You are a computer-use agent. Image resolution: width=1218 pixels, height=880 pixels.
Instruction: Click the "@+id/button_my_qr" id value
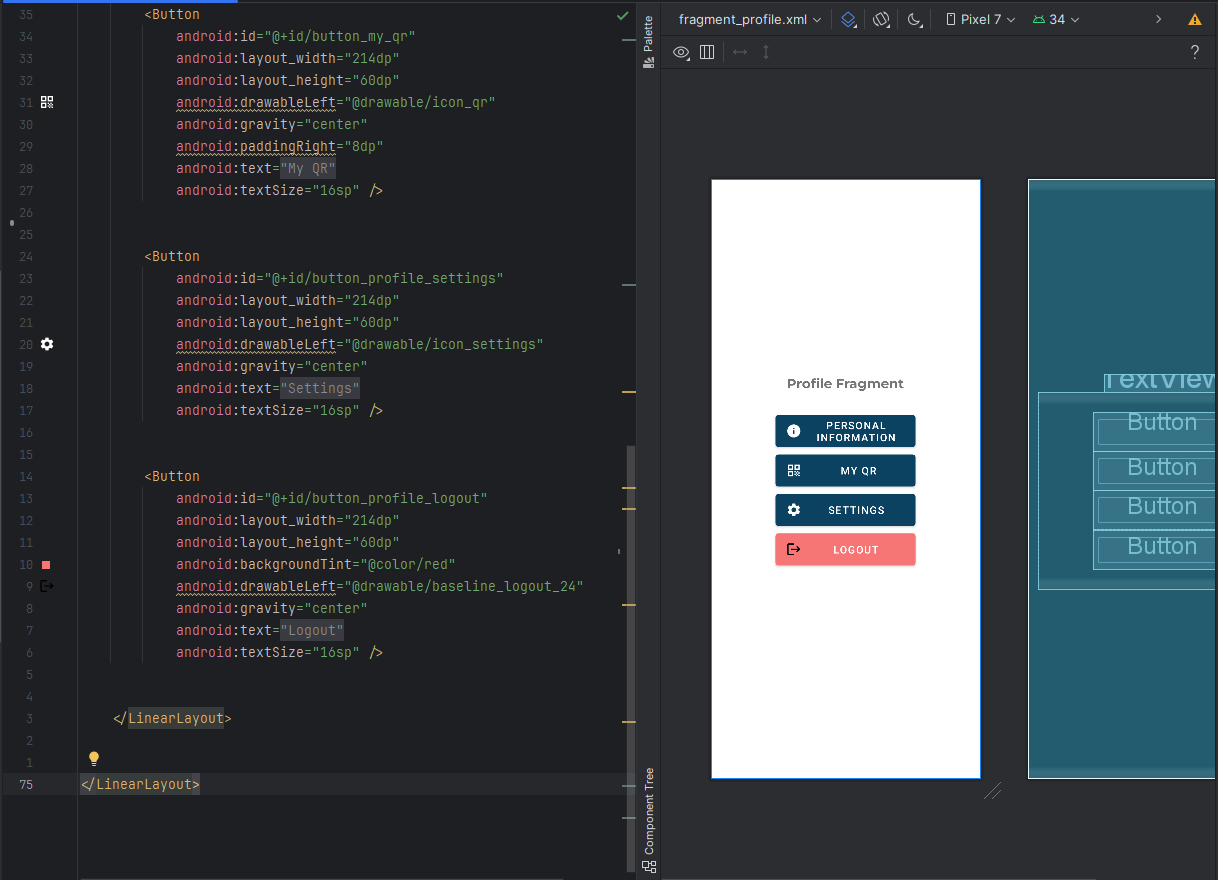tap(339, 36)
